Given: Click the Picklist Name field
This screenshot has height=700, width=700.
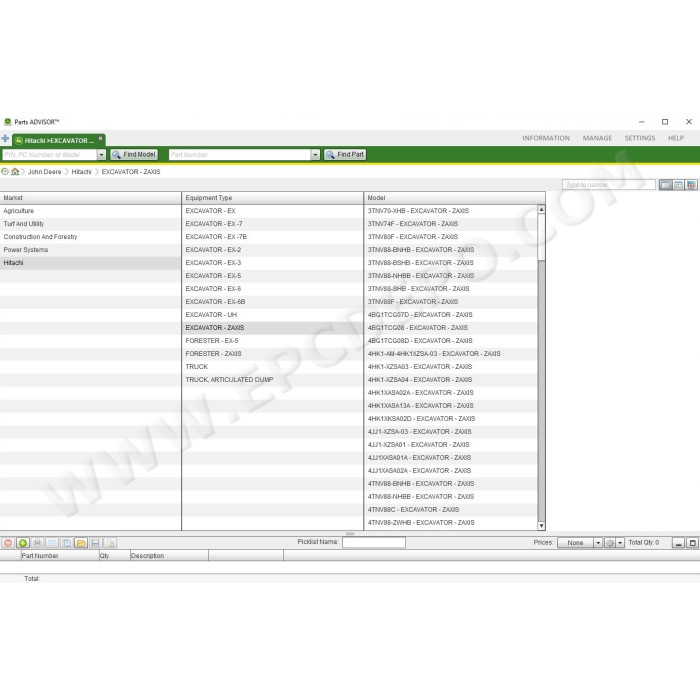Looking at the screenshot, I should tap(374, 542).
